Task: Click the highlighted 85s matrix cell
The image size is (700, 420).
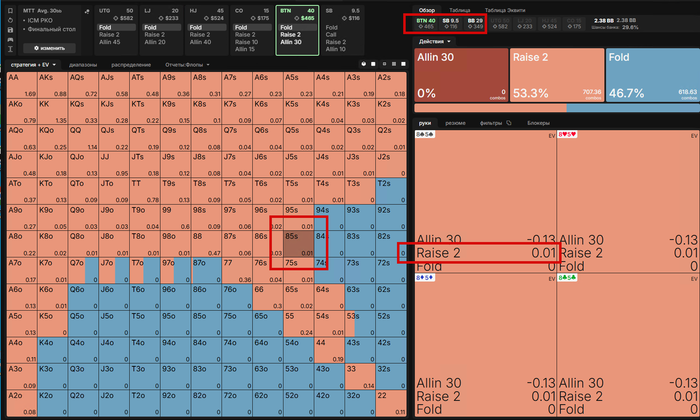Action: [x=299, y=244]
